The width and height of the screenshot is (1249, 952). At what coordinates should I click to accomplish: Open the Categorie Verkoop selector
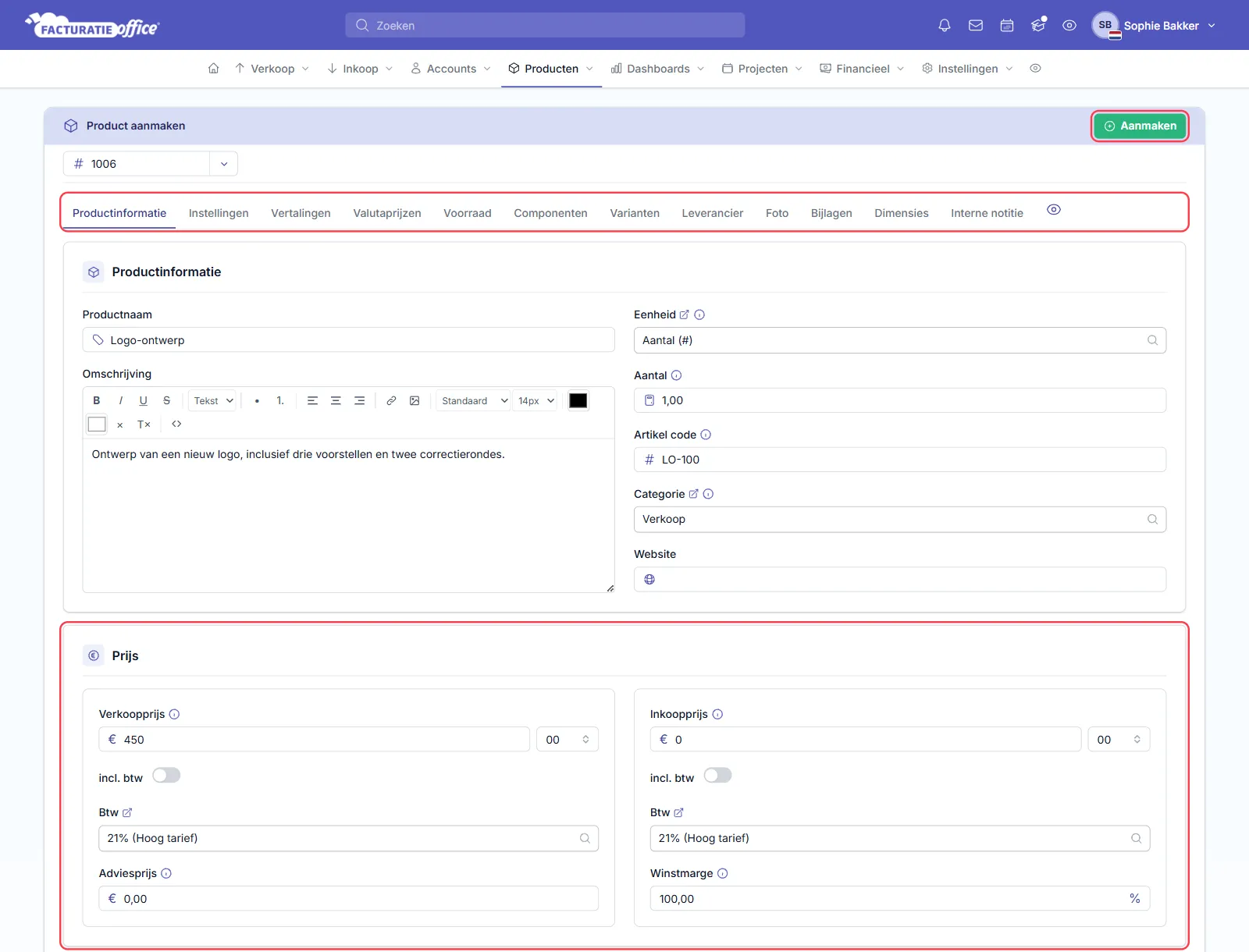click(x=900, y=520)
